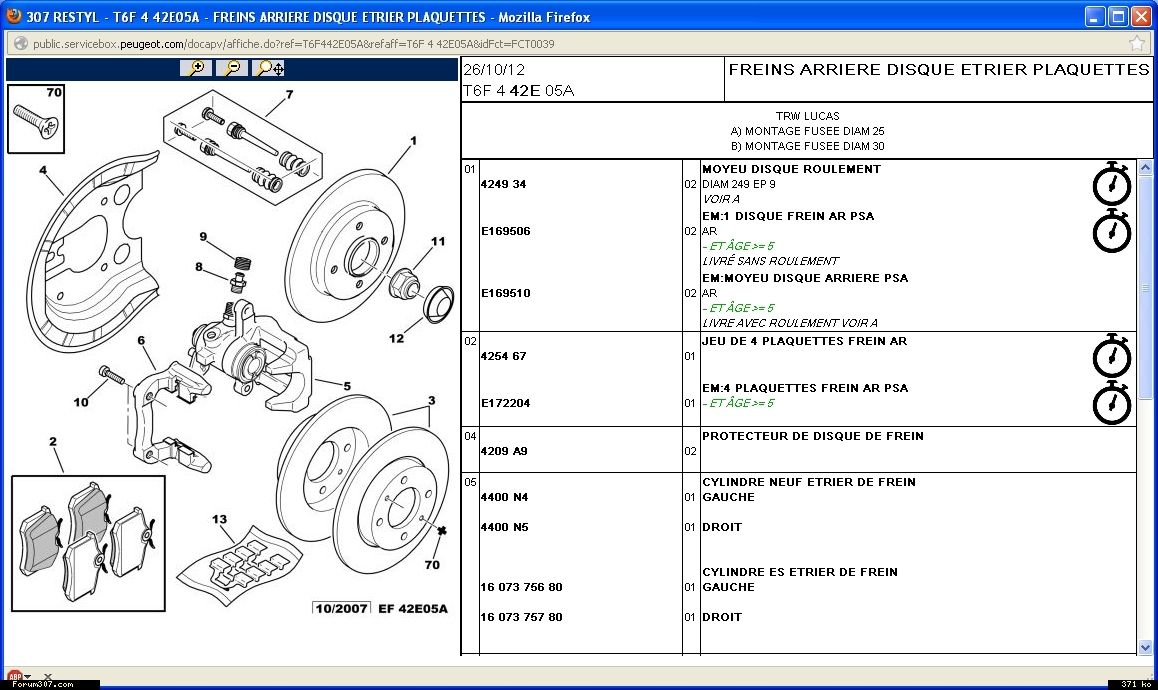Click the site identity globe icon
Viewport: 1158px width, 690px height.
click(19, 44)
